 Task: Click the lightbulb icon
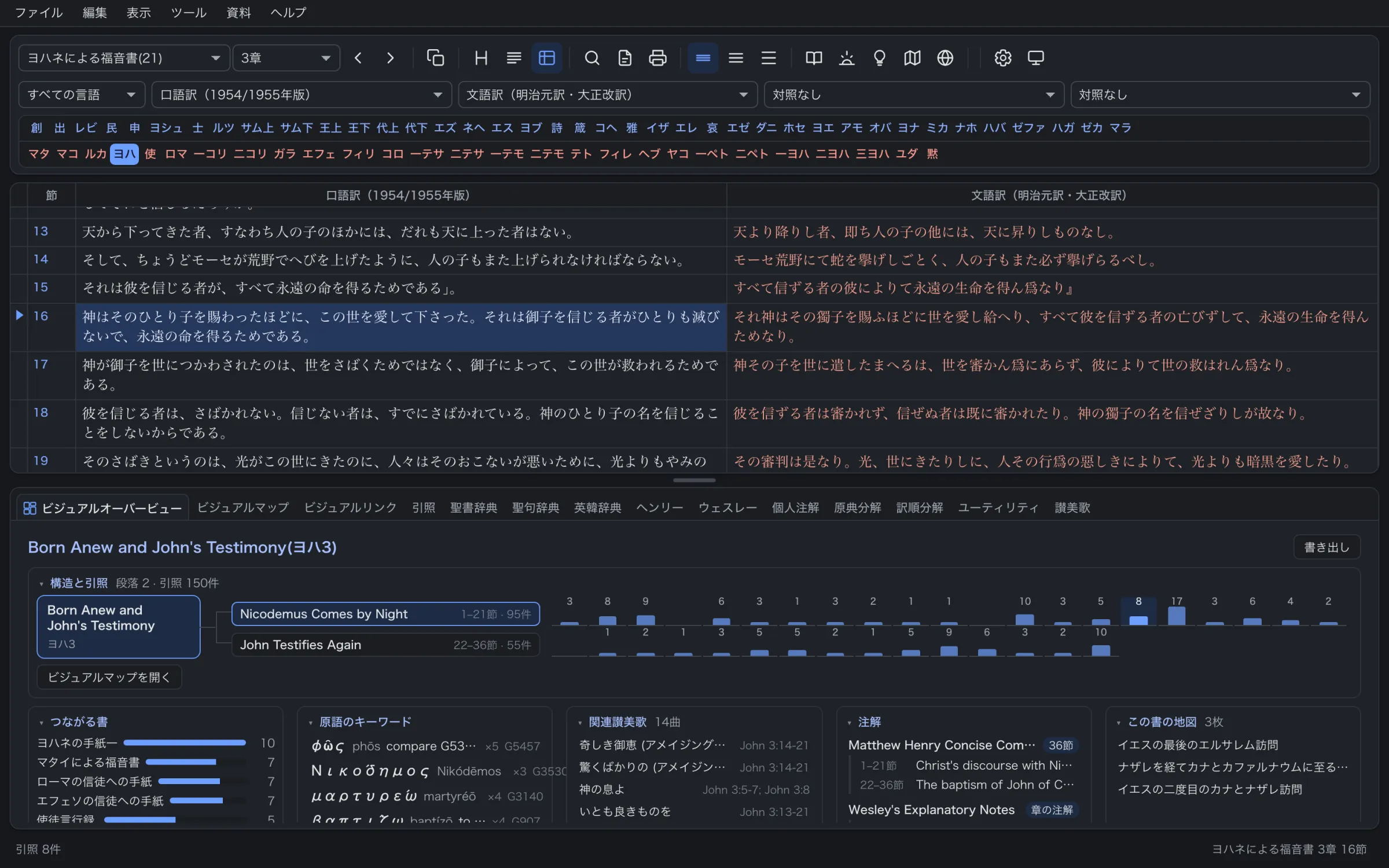click(879, 58)
